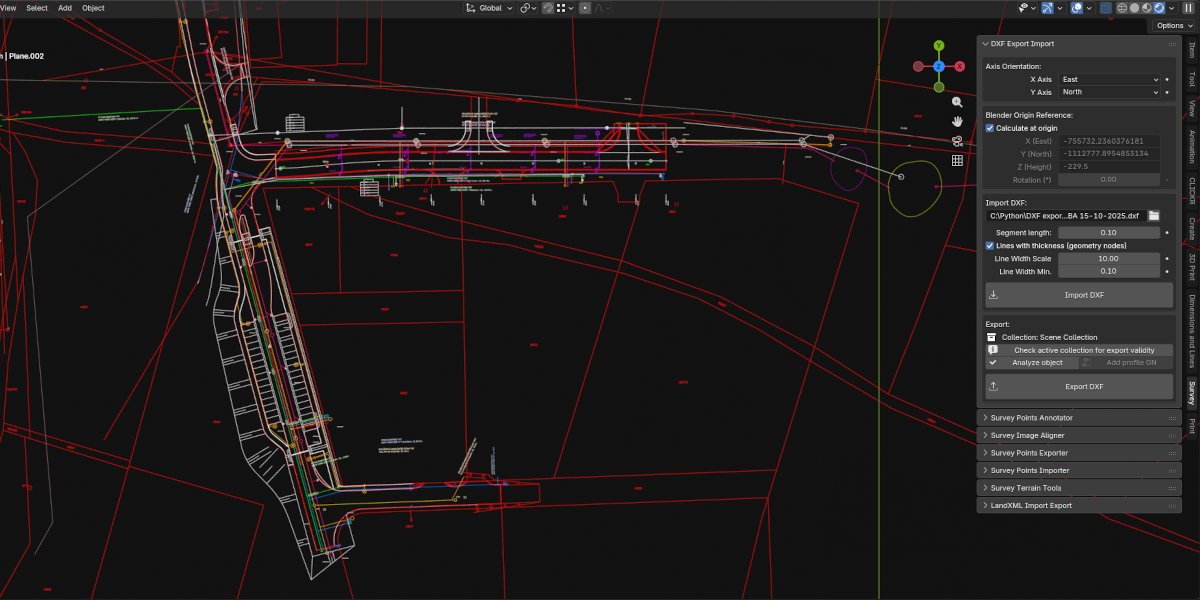Expand Survey Points Importer panel
Viewport: 1200px width, 600px height.
click(1079, 470)
